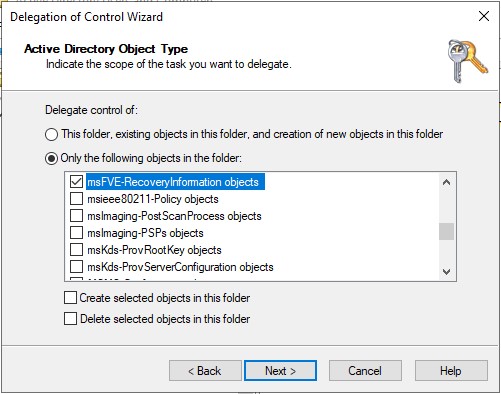Uncheck msFVE-RecoveryInformation objects checkbox

[76, 182]
